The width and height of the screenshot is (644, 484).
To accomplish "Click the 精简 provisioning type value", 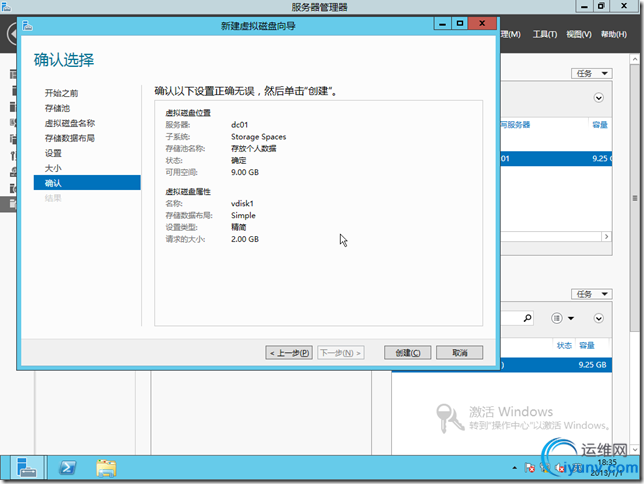I will point(239,227).
